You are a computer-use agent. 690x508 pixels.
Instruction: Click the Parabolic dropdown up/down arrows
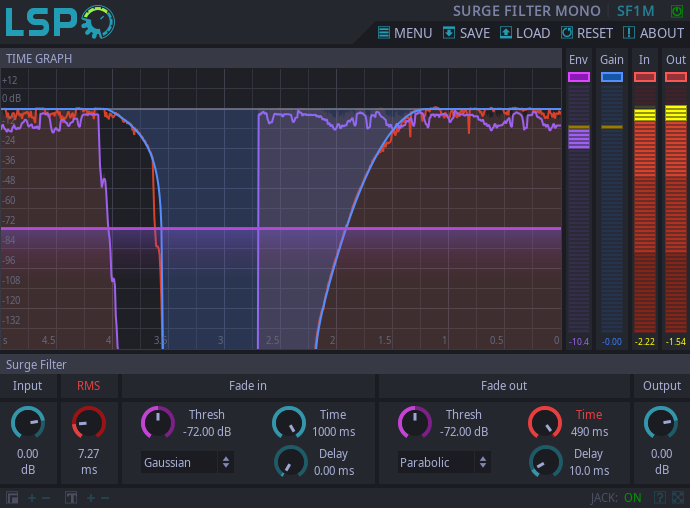pos(483,462)
